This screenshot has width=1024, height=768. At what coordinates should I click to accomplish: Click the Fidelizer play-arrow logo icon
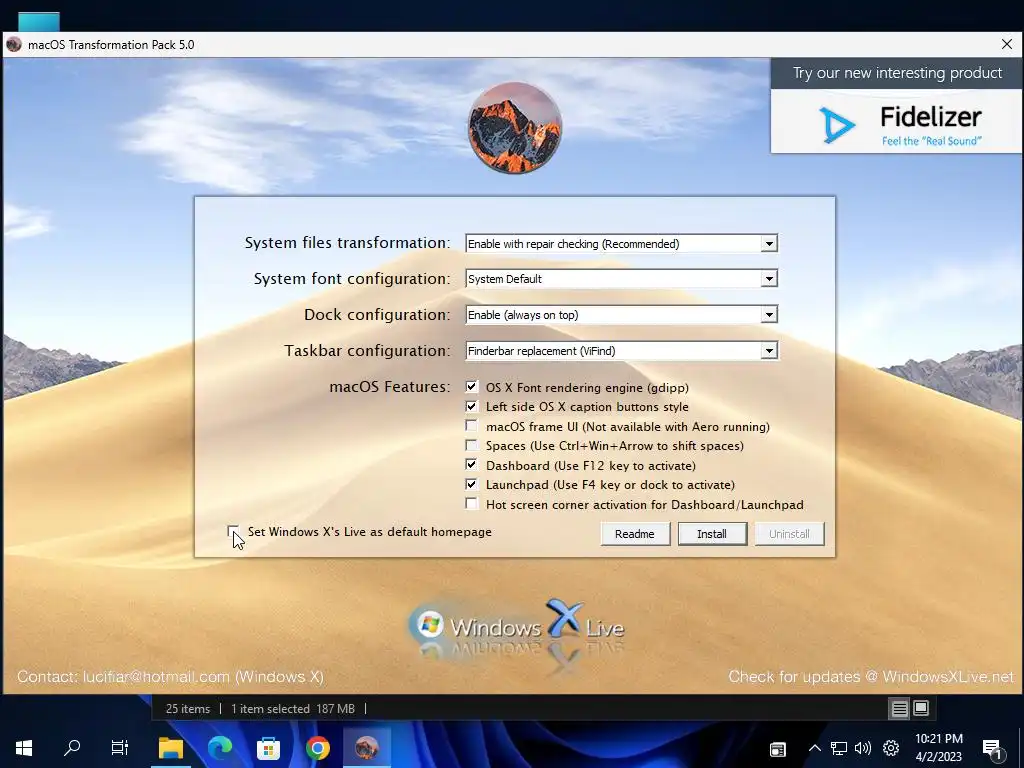point(837,125)
